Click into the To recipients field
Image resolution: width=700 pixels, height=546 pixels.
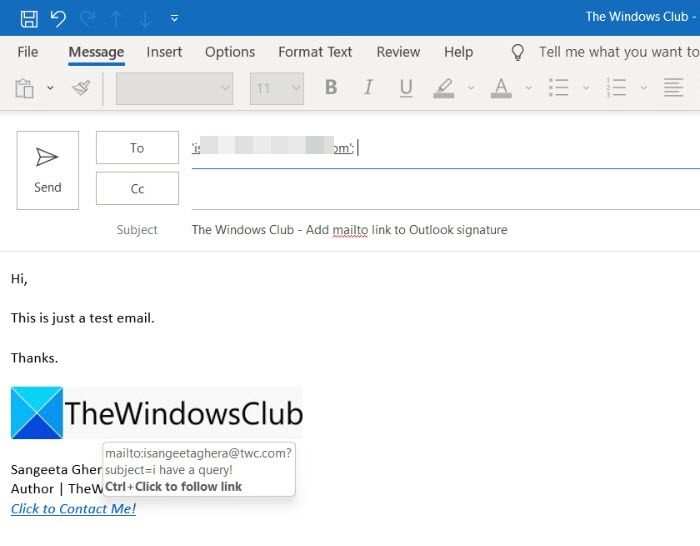pyautogui.click(x=446, y=148)
